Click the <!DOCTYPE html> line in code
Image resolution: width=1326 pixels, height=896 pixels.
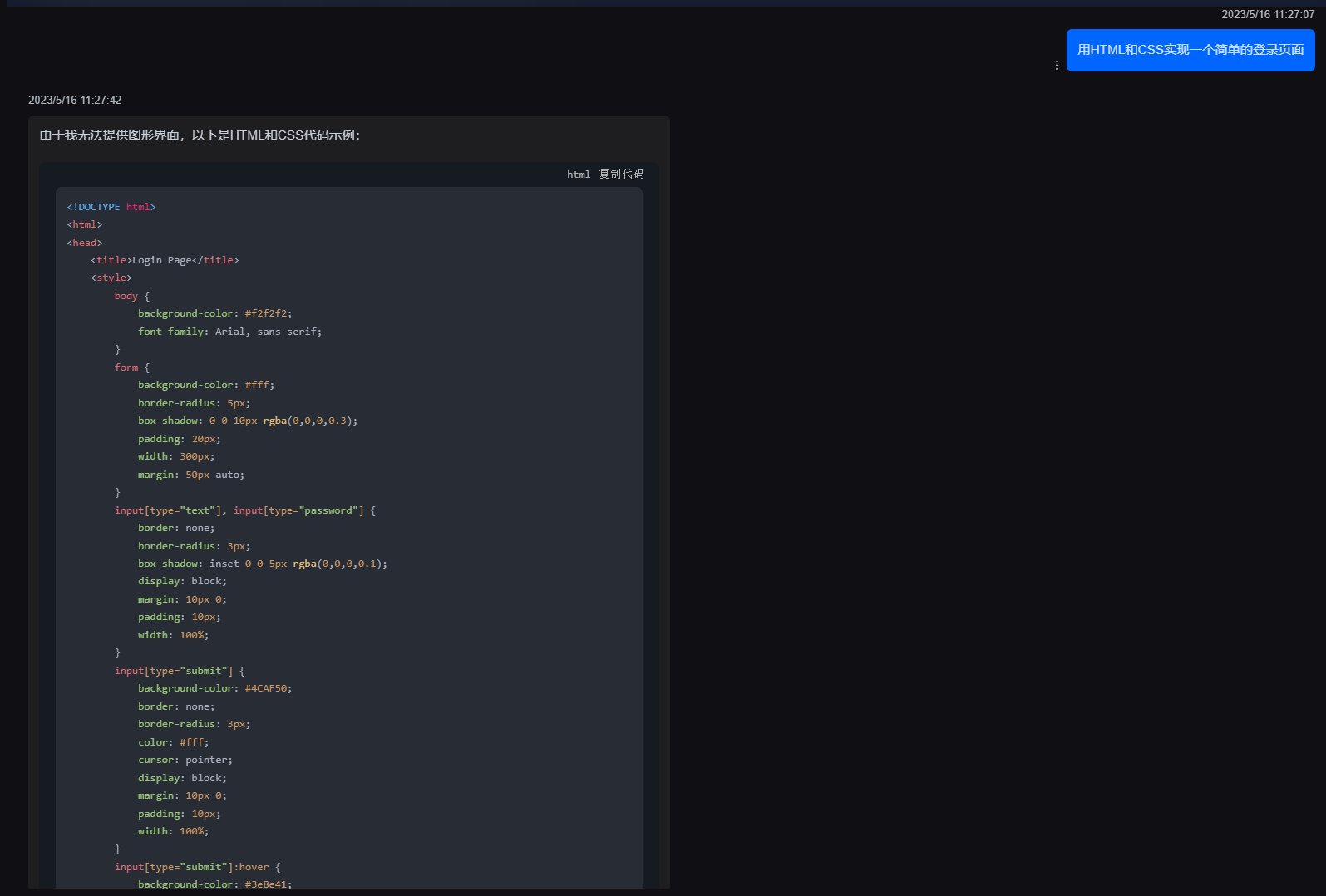[111, 207]
